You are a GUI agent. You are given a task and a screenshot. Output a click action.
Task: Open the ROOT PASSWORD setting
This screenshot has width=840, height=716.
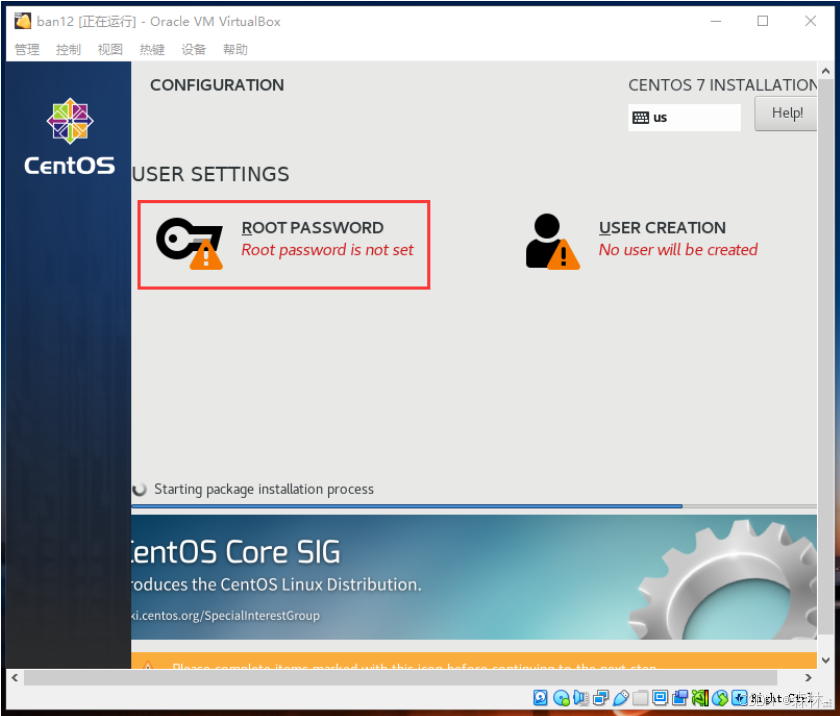pyautogui.click(x=284, y=245)
